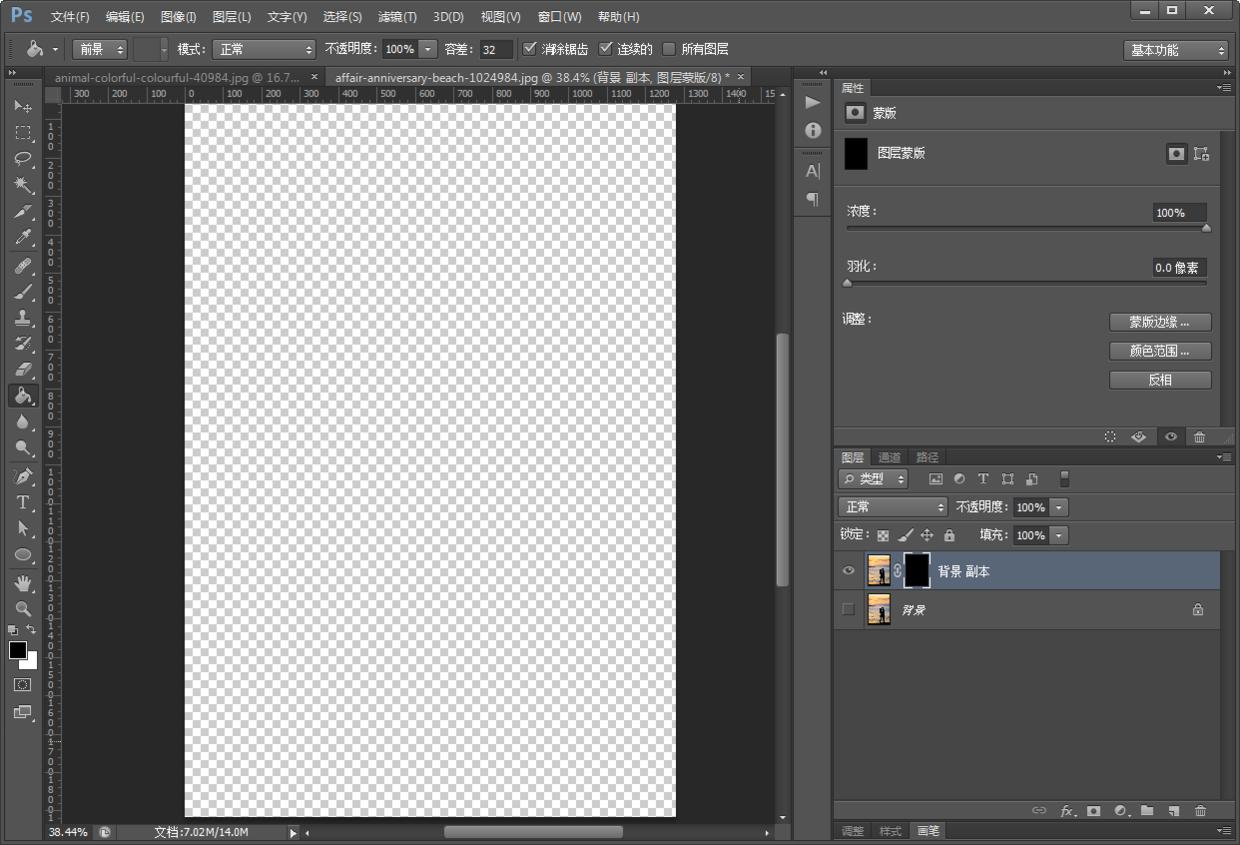1240x845 pixels.
Task: Expand the layer filter 类型 dropdown
Action: pyautogui.click(x=874, y=480)
